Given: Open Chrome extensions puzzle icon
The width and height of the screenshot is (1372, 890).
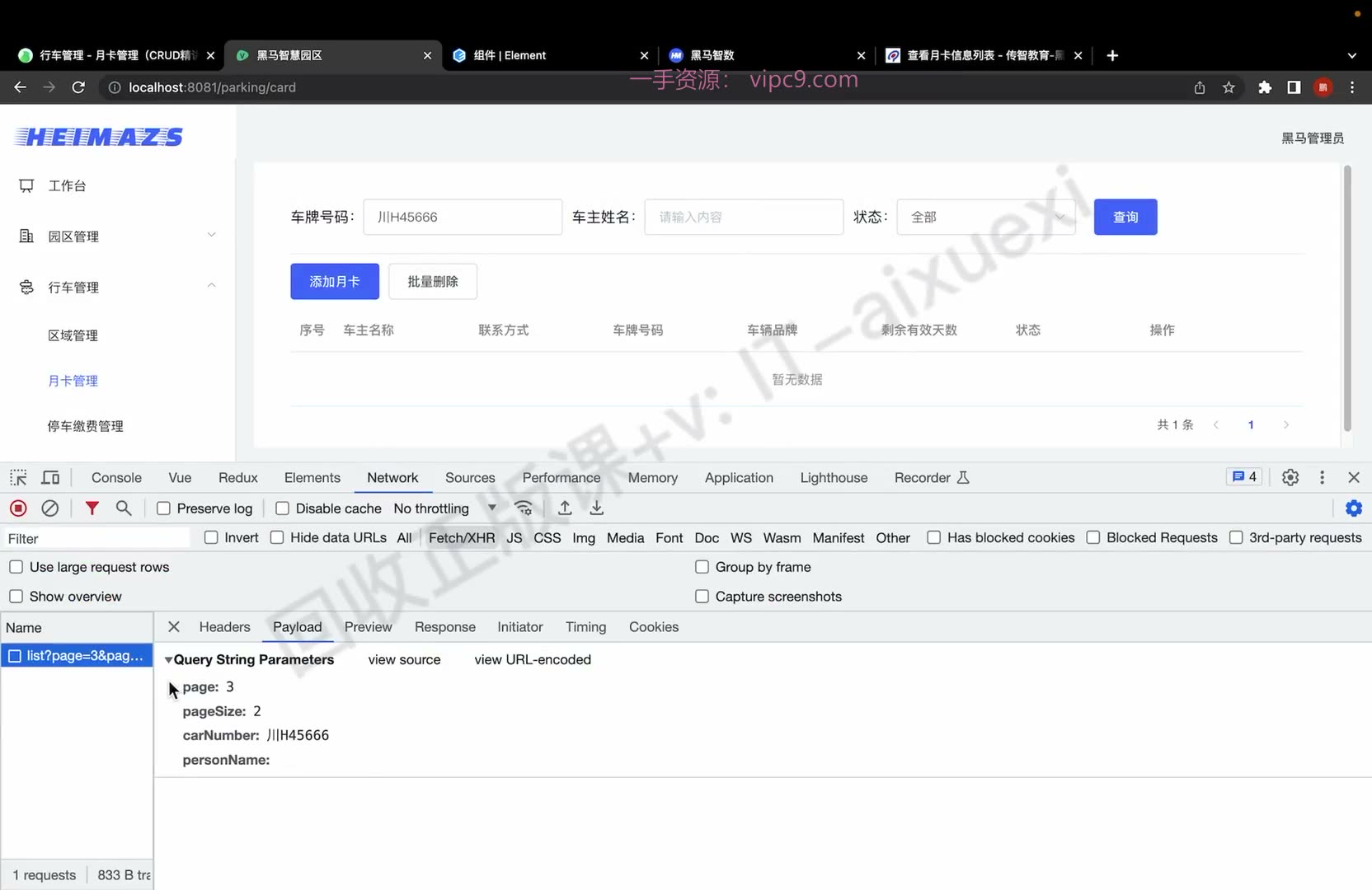Looking at the screenshot, I should [1265, 87].
